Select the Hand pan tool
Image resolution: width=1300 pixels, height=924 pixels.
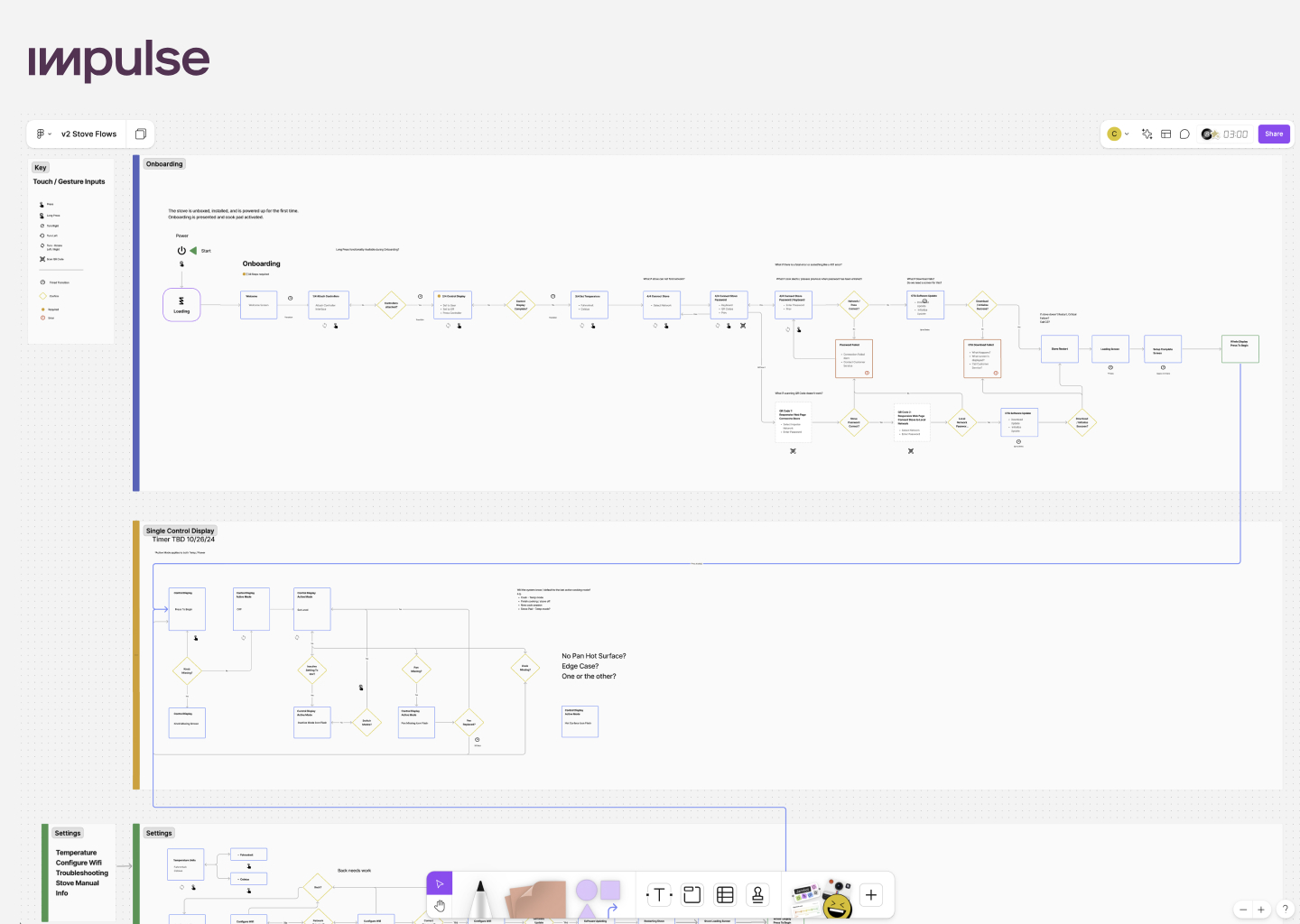440,906
